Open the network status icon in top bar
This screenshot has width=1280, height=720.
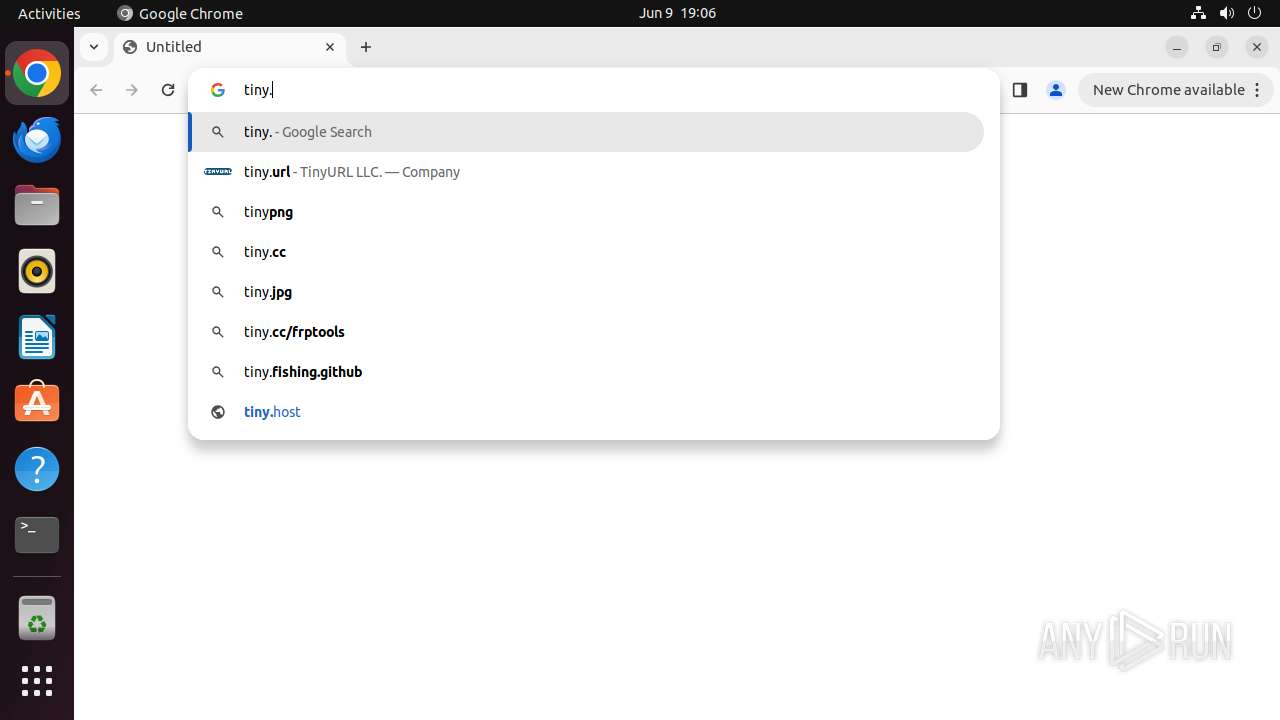click(x=1198, y=13)
